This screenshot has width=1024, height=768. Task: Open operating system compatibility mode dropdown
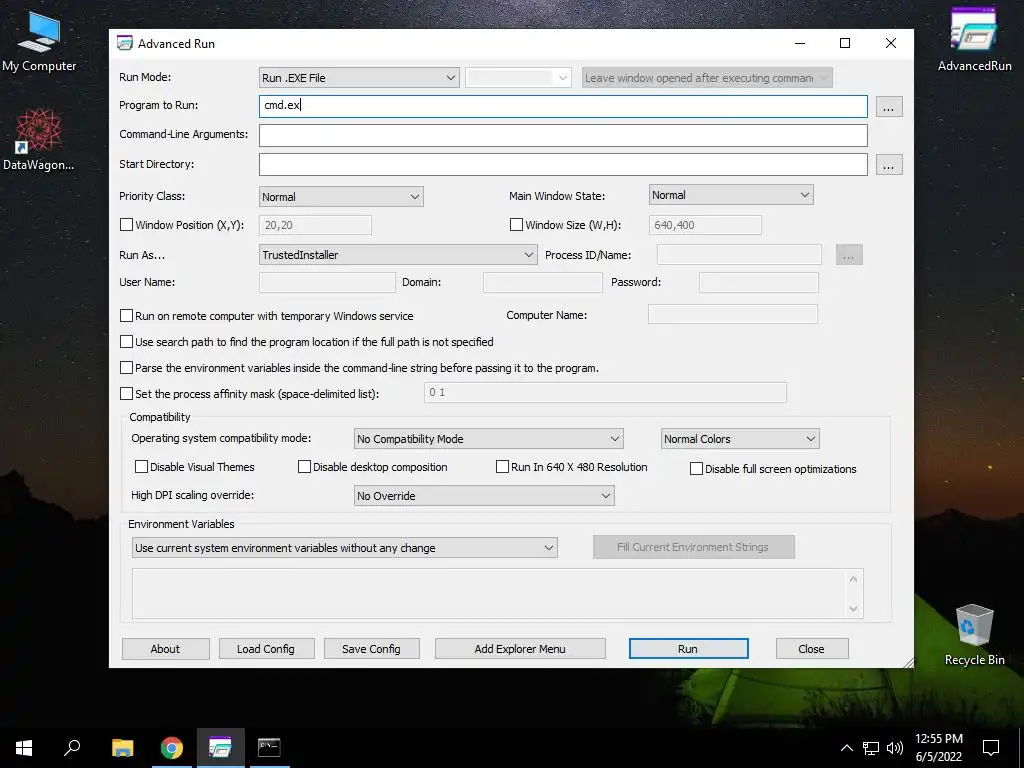point(488,439)
